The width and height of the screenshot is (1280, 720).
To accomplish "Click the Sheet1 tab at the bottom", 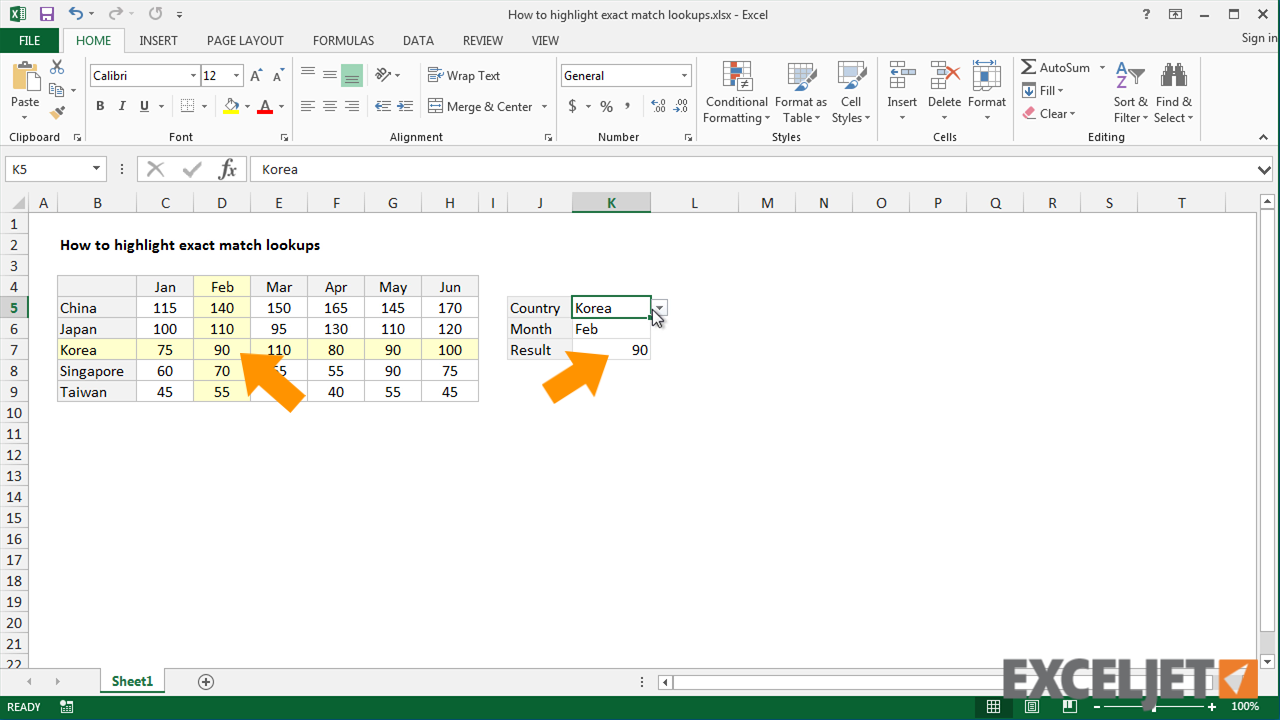I will [x=131, y=681].
